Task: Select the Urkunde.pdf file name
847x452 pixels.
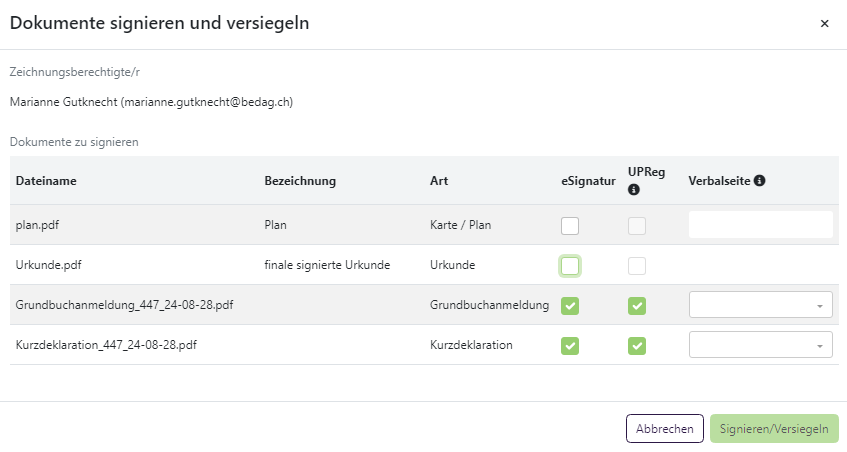Action: [47, 265]
